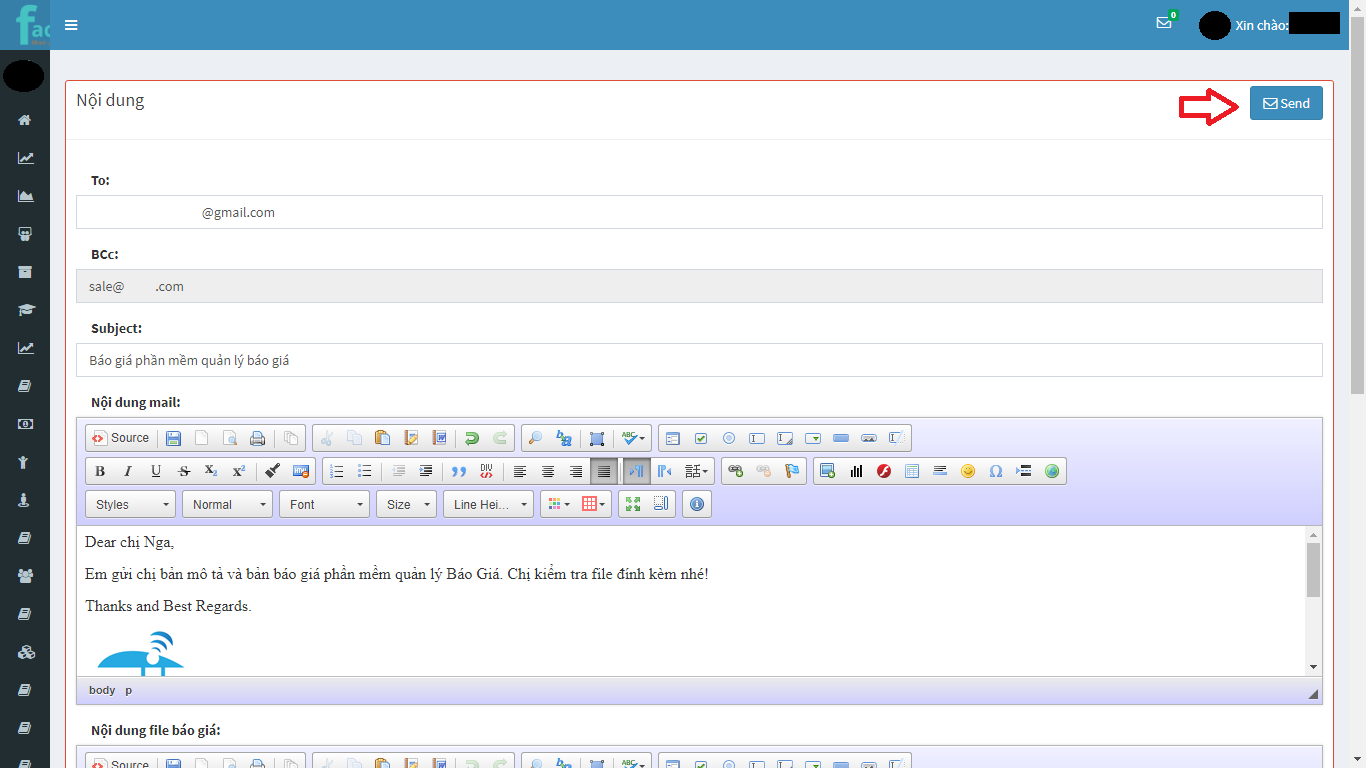Image resolution: width=1366 pixels, height=768 pixels.
Task: Click the Home icon in left sidebar
Action: pos(25,120)
